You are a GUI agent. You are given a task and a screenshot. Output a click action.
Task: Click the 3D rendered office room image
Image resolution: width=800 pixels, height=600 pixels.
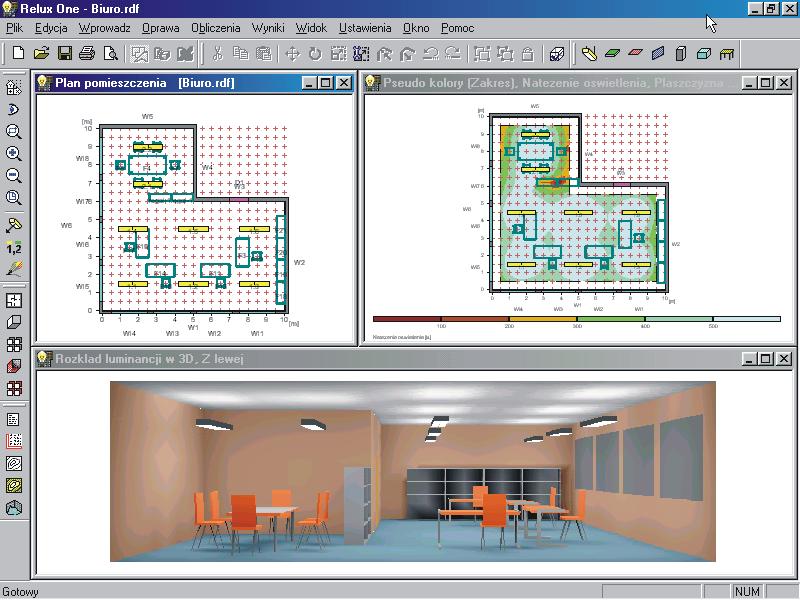[413, 471]
